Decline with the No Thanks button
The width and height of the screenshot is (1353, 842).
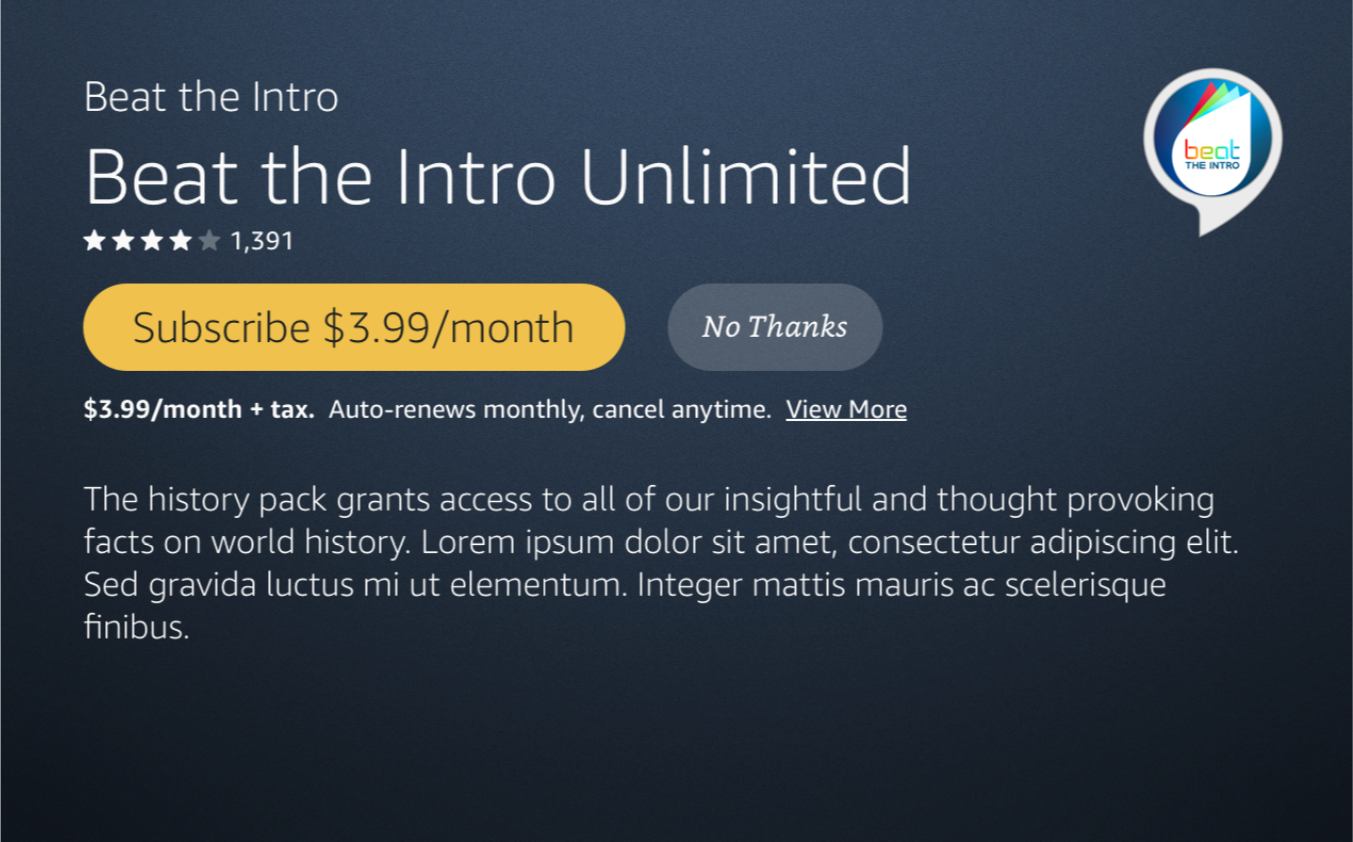[x=775, y=327]
